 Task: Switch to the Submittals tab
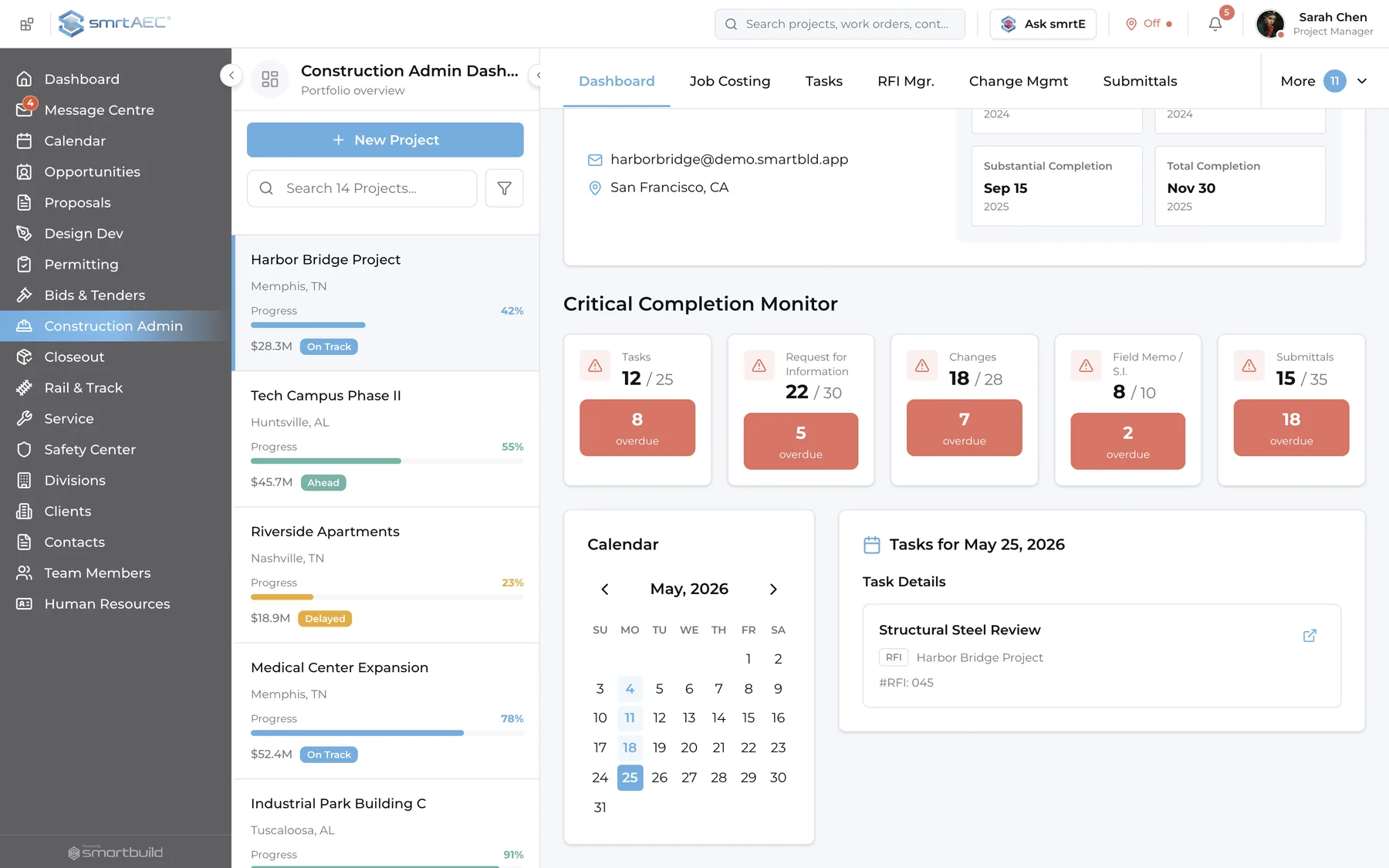1140,81
